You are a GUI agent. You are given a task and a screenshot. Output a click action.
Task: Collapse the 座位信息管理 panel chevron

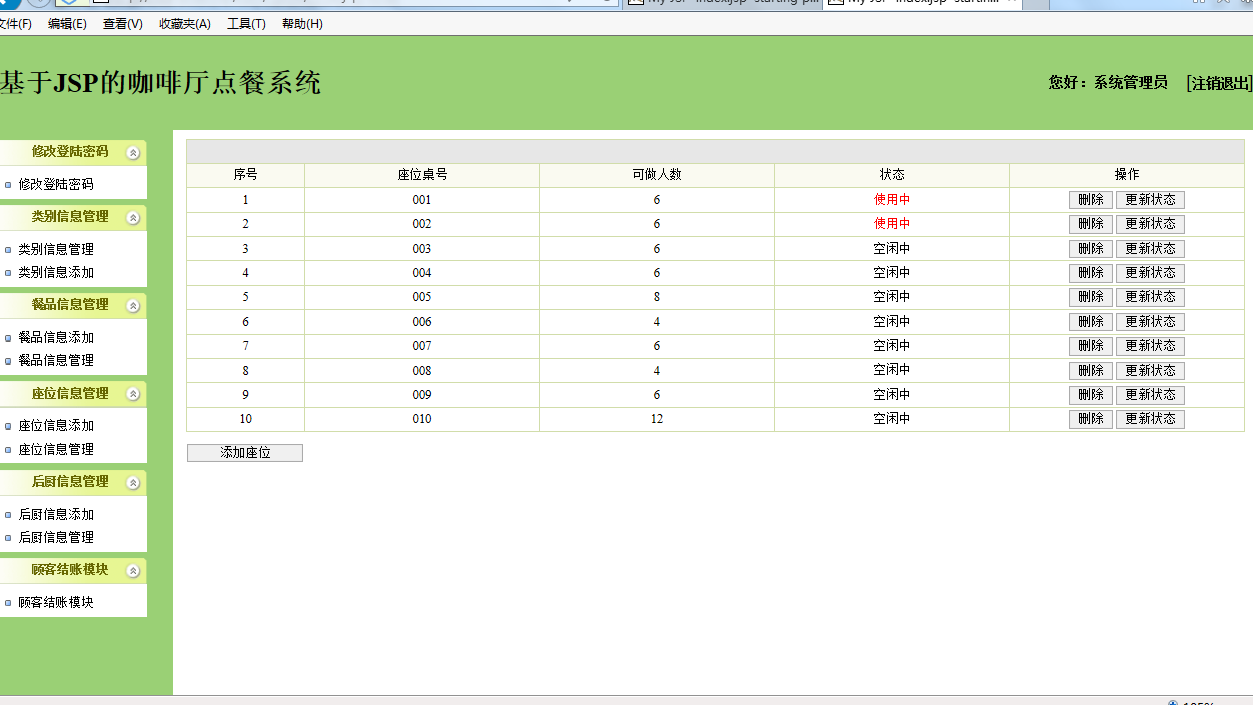pyautogui.click(x=133, y=394)
